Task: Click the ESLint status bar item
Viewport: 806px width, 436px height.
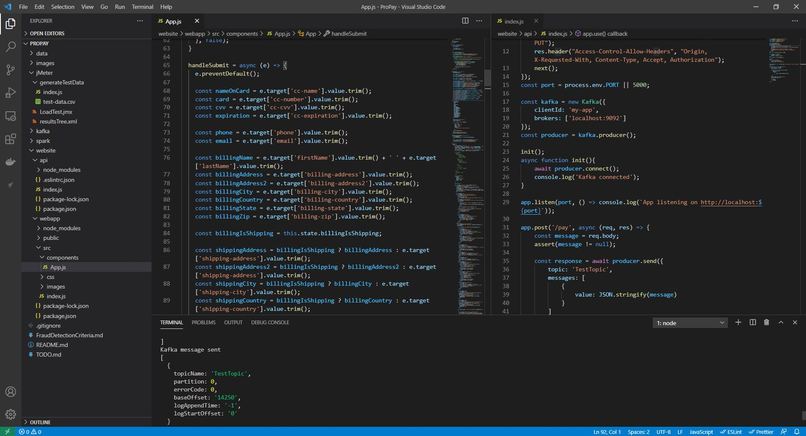Action: (730, 432)
